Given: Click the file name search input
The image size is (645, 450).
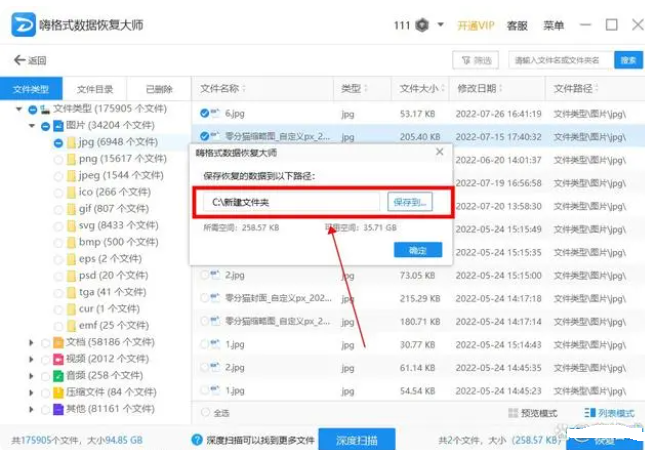Looking at the screenshot, I should pos(561,60).
